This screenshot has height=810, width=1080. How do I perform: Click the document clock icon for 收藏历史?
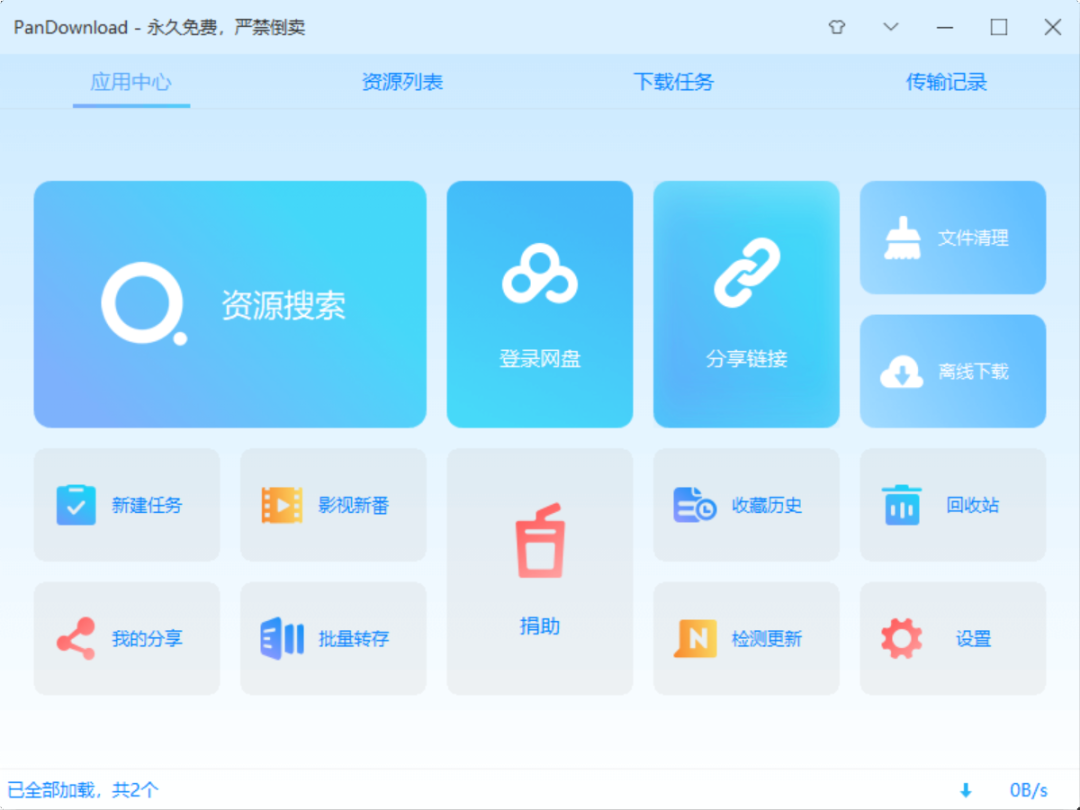[x=694, y=505]
